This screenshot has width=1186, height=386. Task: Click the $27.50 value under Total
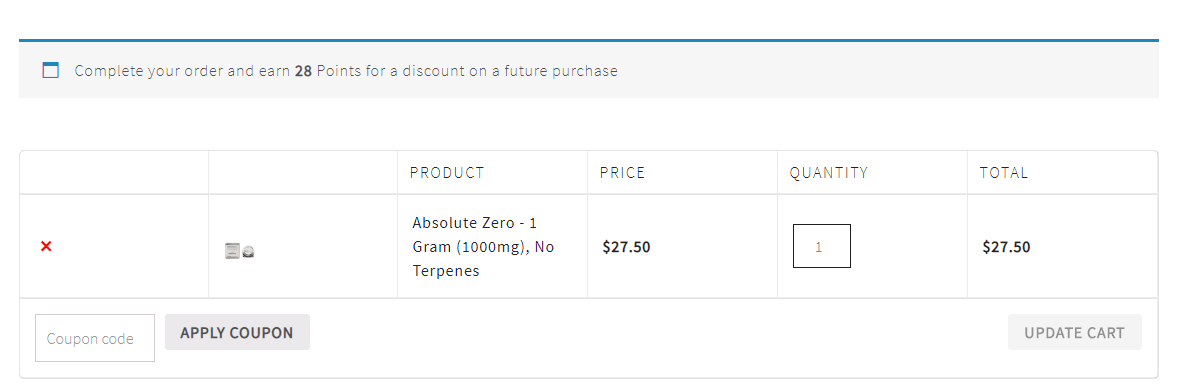(x=1006, y=247)
